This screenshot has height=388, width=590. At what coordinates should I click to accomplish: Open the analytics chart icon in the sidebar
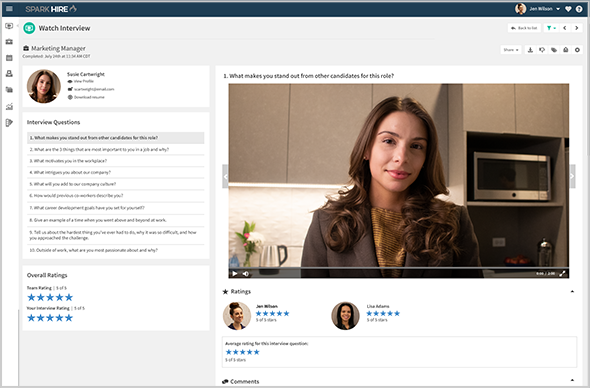coord(9,107)
